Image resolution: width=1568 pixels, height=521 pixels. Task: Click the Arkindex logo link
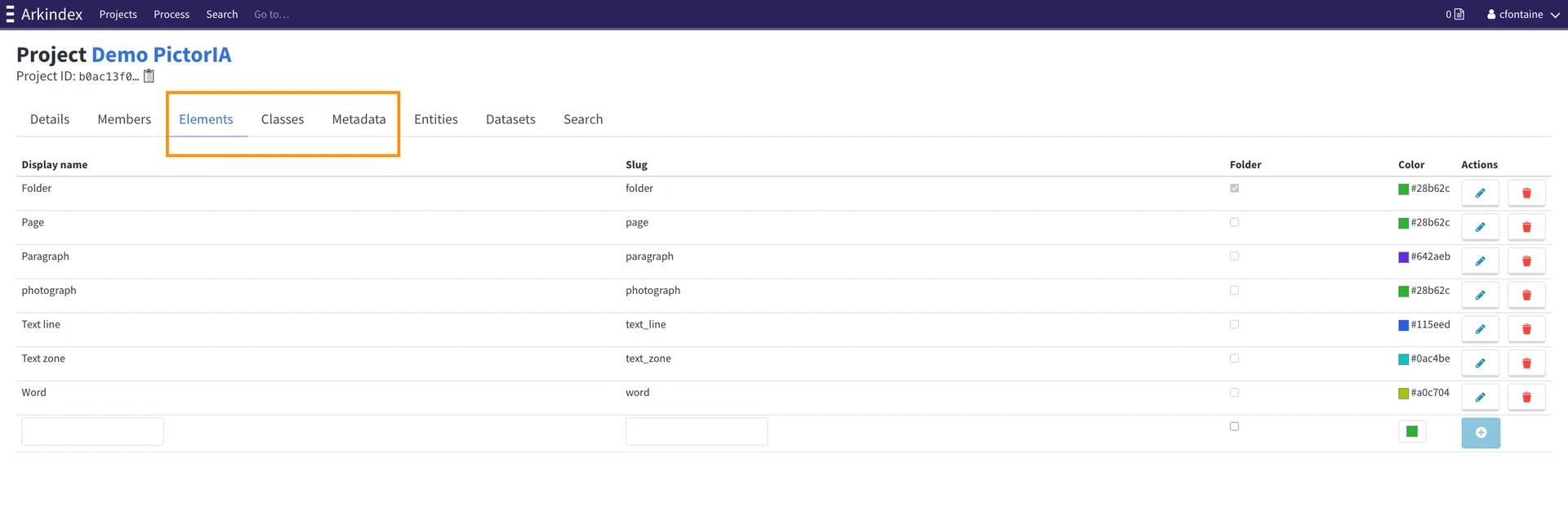click(52, 14)
